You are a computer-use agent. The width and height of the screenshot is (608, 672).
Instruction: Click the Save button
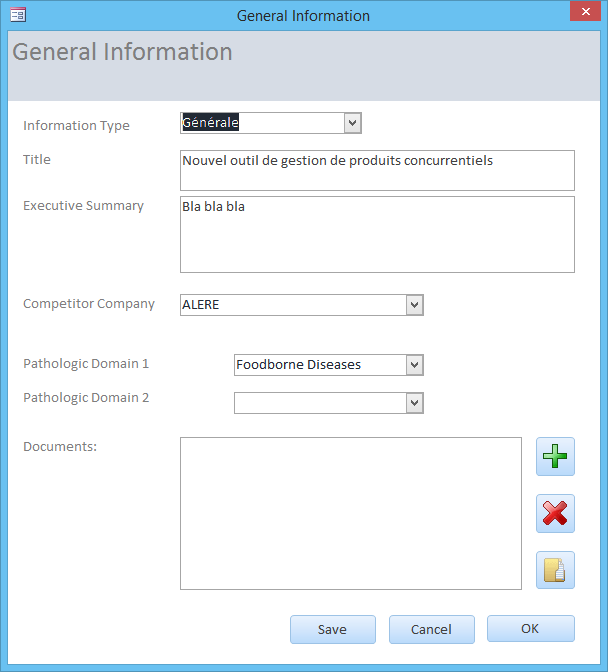coord(333,629)
